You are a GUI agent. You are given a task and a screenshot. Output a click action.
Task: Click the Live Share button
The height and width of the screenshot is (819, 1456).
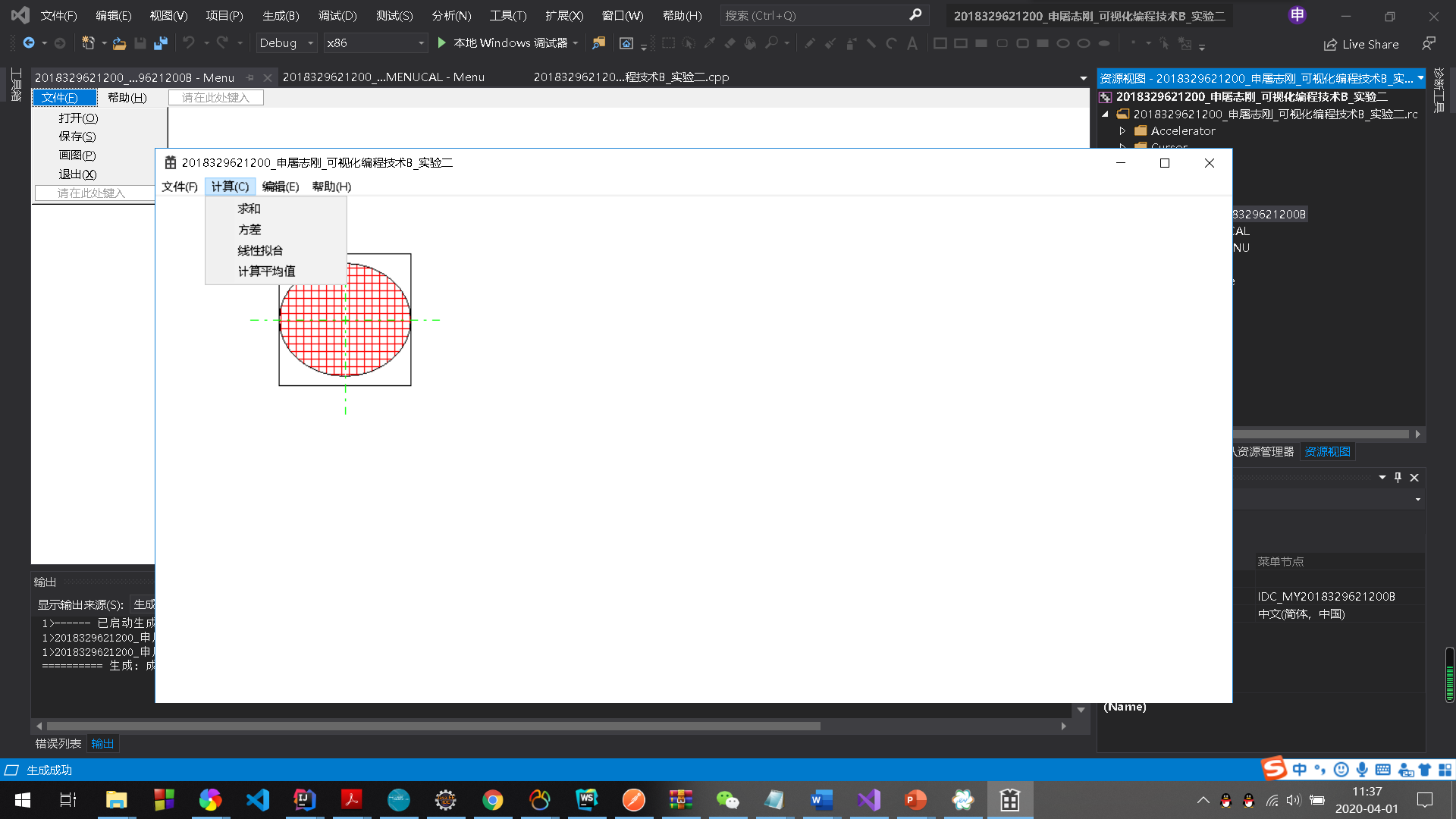pos(1362,44)
